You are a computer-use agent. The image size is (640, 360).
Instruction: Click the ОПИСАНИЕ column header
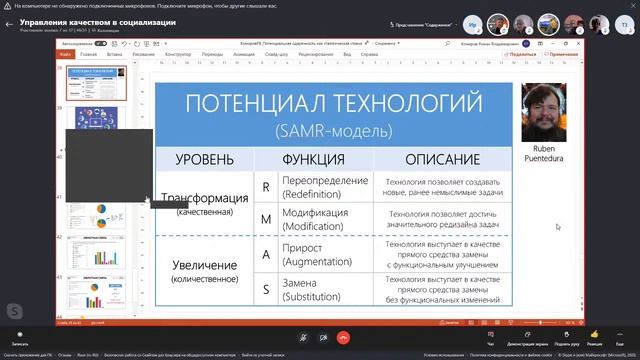point(442,159)
